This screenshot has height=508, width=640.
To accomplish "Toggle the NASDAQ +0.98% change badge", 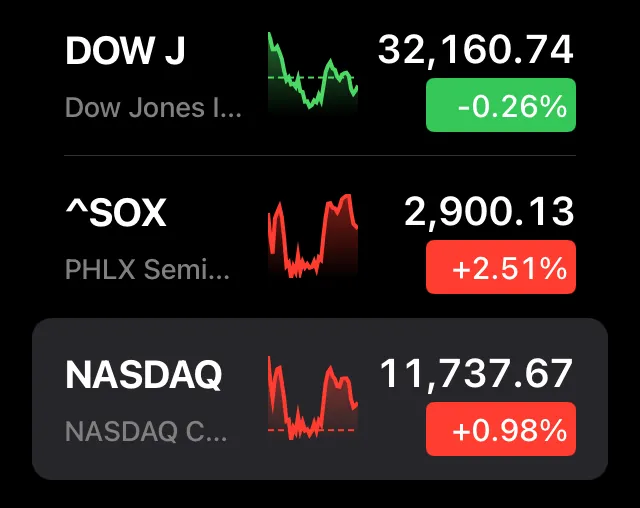I will (x=501, y=429).
